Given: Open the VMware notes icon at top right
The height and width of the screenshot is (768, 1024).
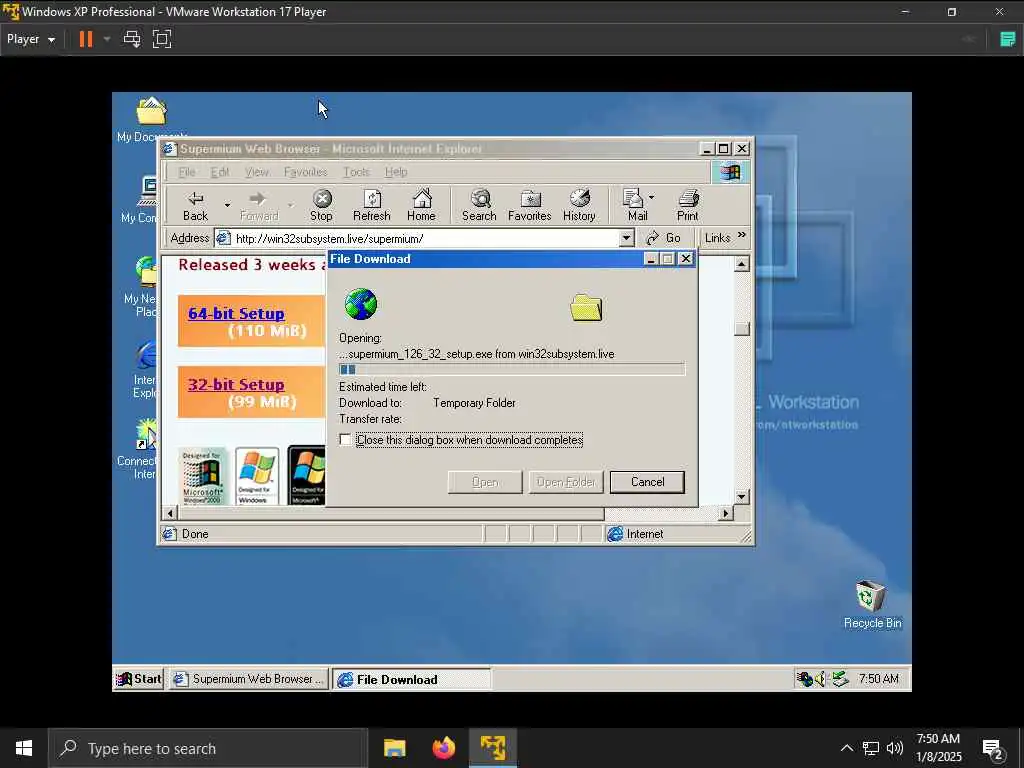Looking at the screenshot, I should click(x=1008, y=39).
